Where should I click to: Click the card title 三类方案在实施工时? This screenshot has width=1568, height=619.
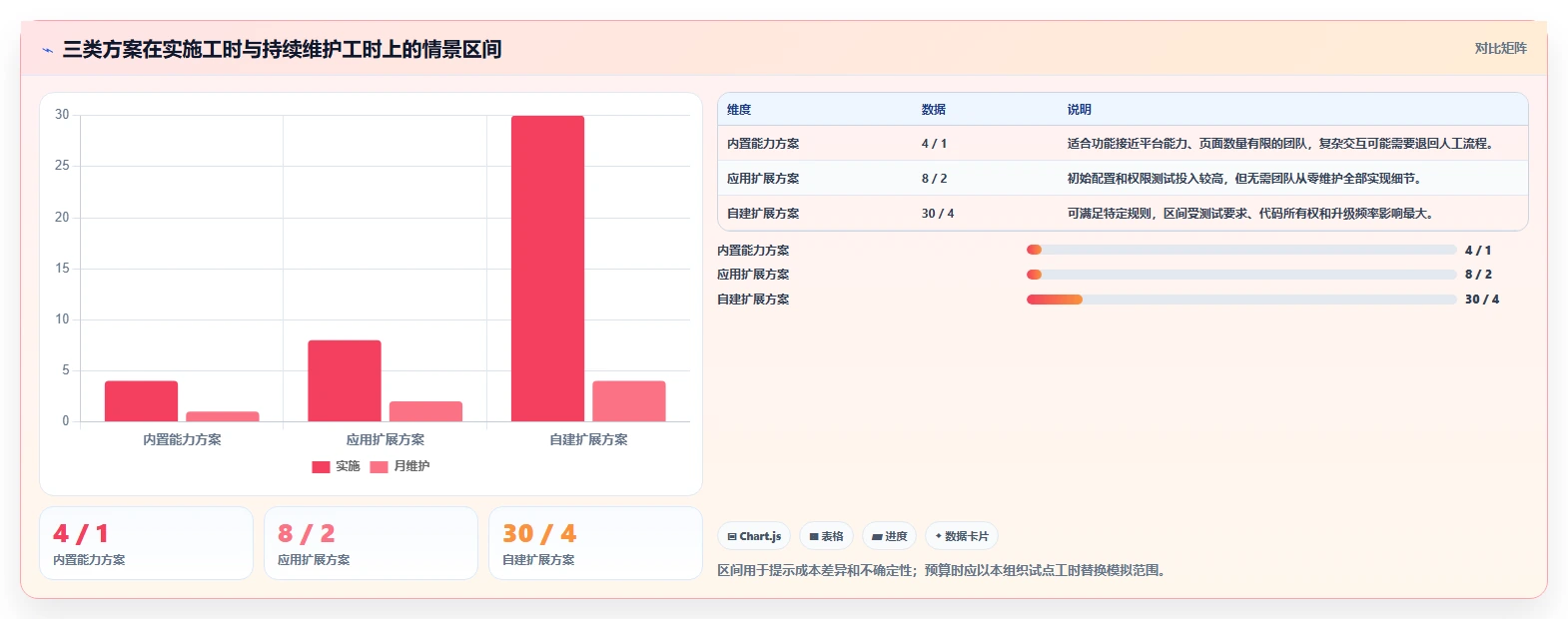pyautogui.click(x=282, y=50)
